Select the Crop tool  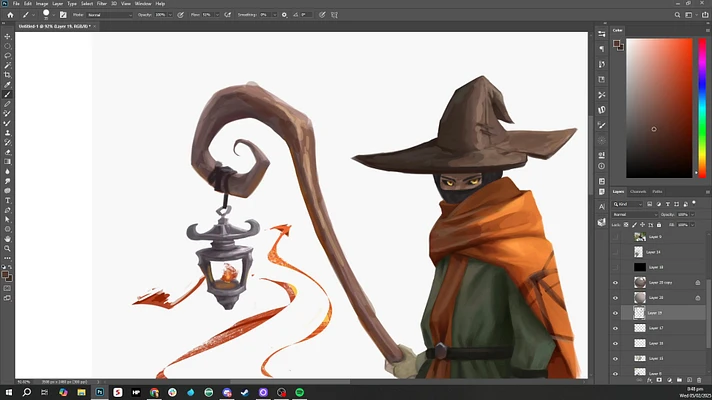7,75
